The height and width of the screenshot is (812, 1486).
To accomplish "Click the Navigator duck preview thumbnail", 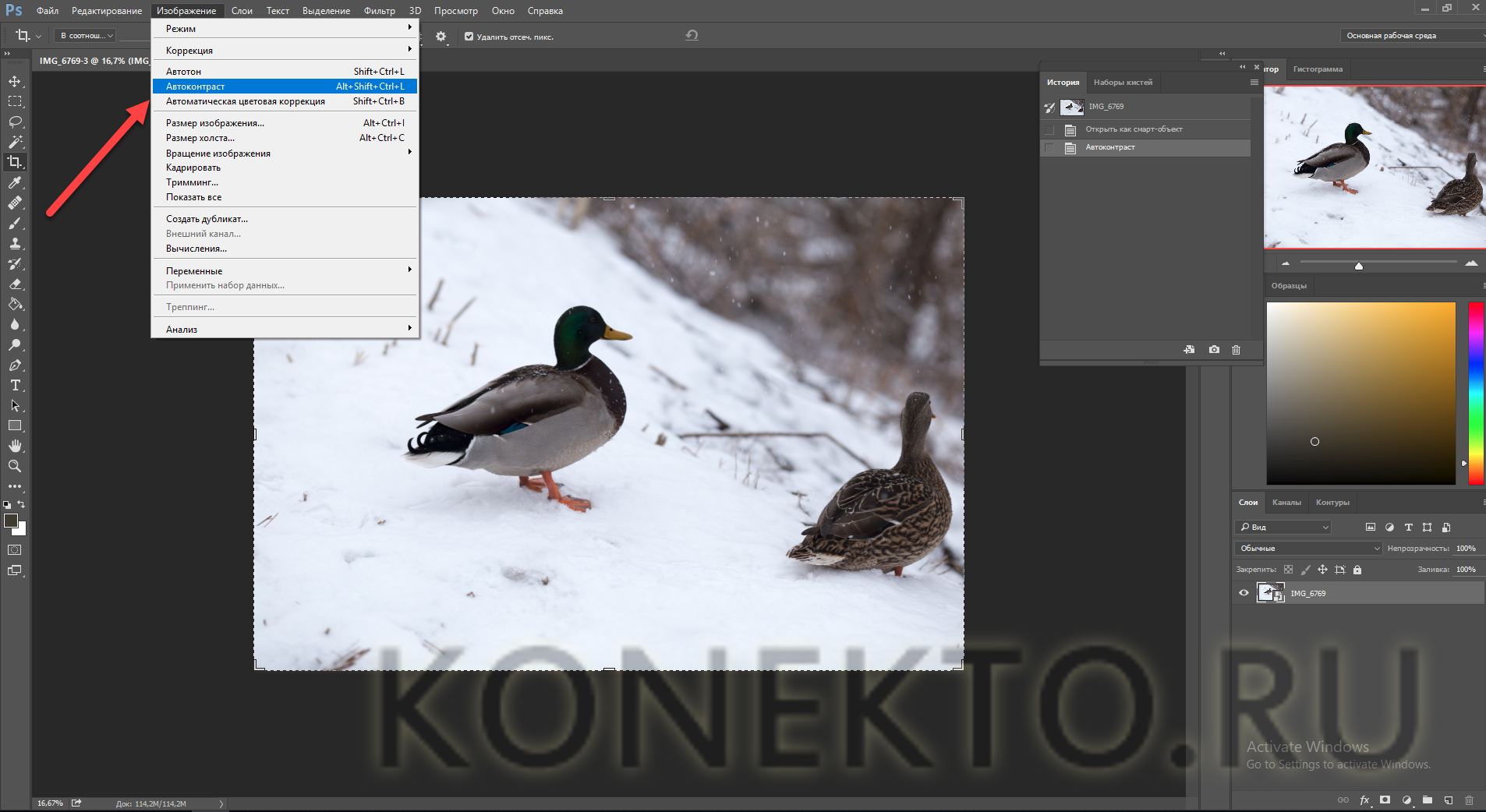I will 1374,167.
